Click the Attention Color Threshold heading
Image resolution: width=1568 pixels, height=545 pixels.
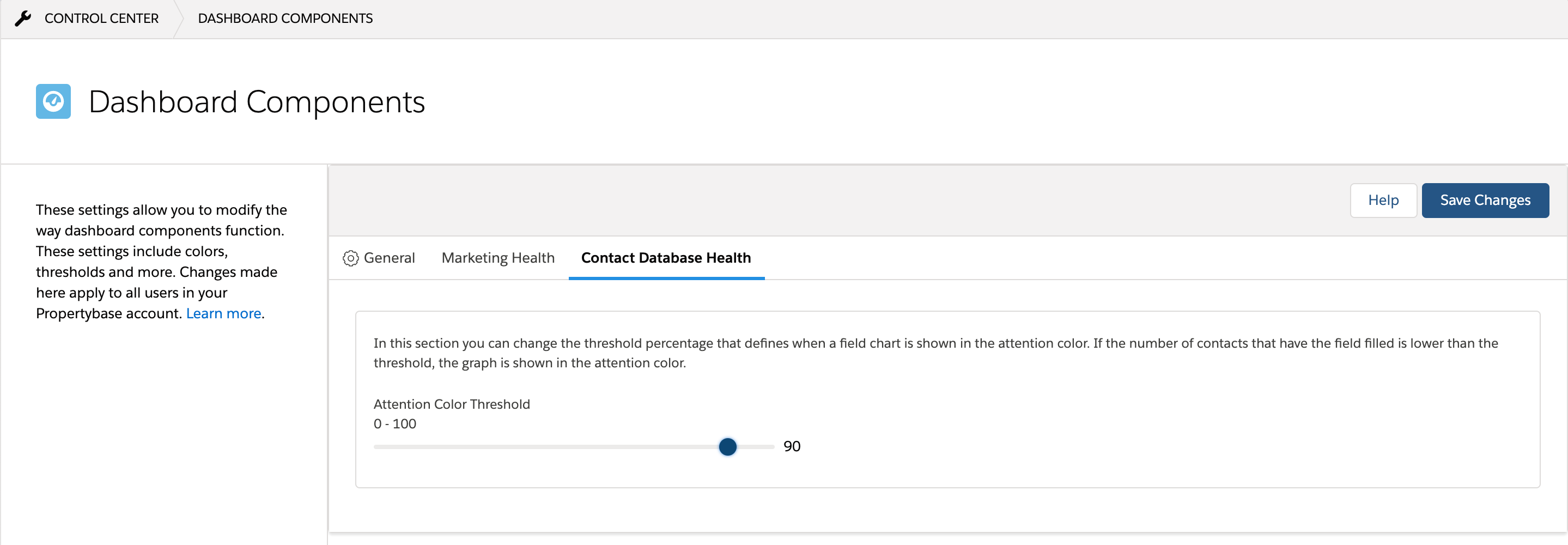point(452,404)
